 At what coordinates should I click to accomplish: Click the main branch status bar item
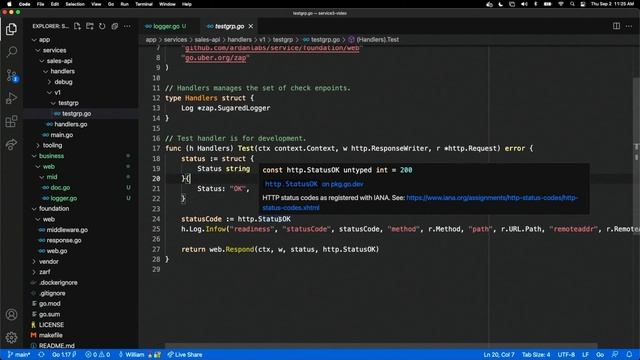tap(19, 355)
